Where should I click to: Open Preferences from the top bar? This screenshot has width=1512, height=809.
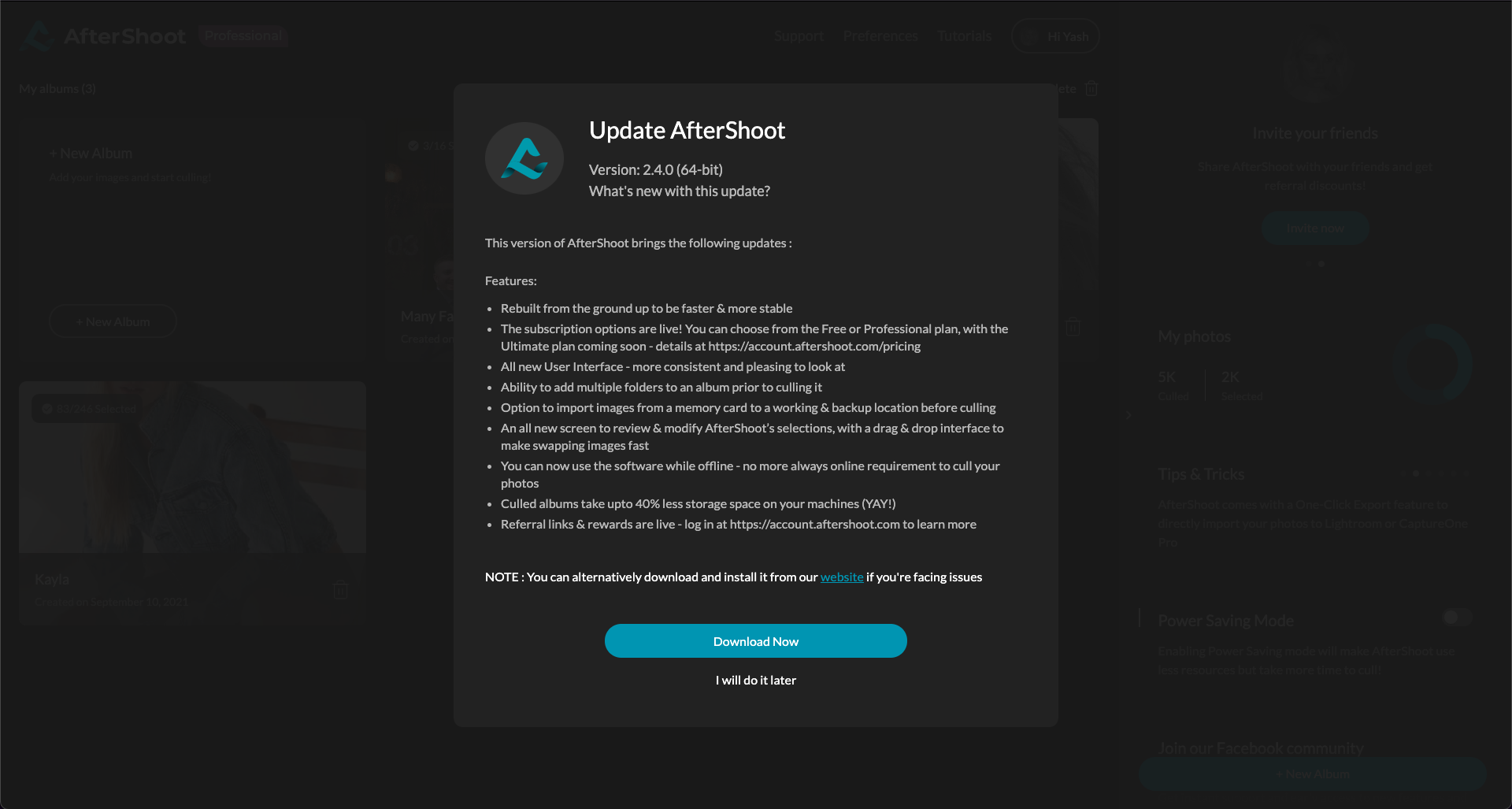(x=880, y=36)
